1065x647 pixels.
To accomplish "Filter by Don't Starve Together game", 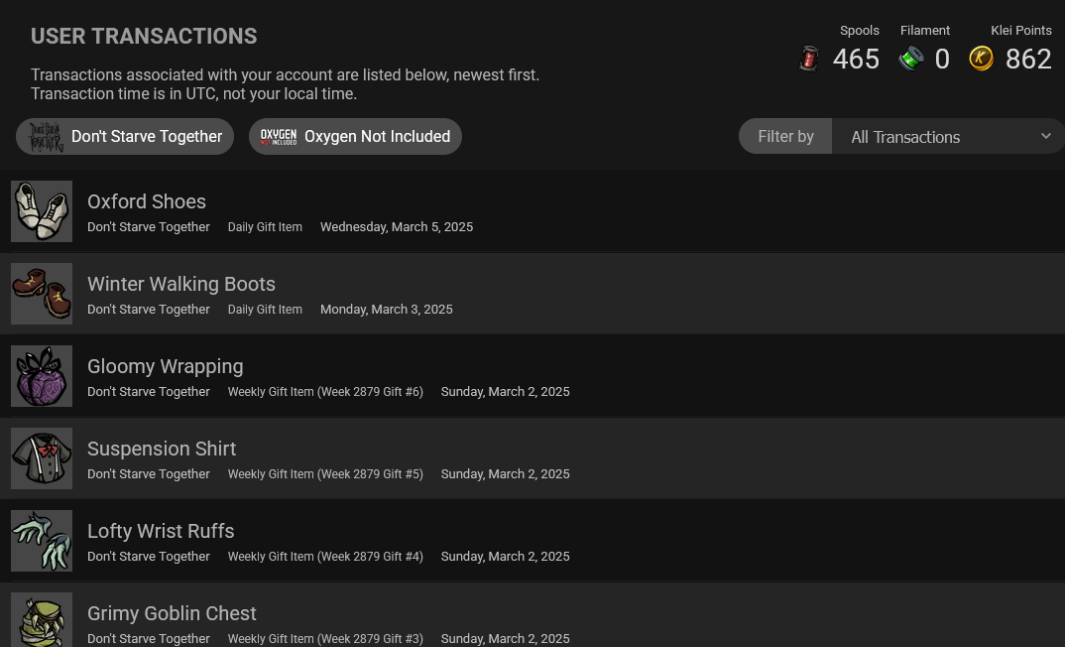I will 125,136.
